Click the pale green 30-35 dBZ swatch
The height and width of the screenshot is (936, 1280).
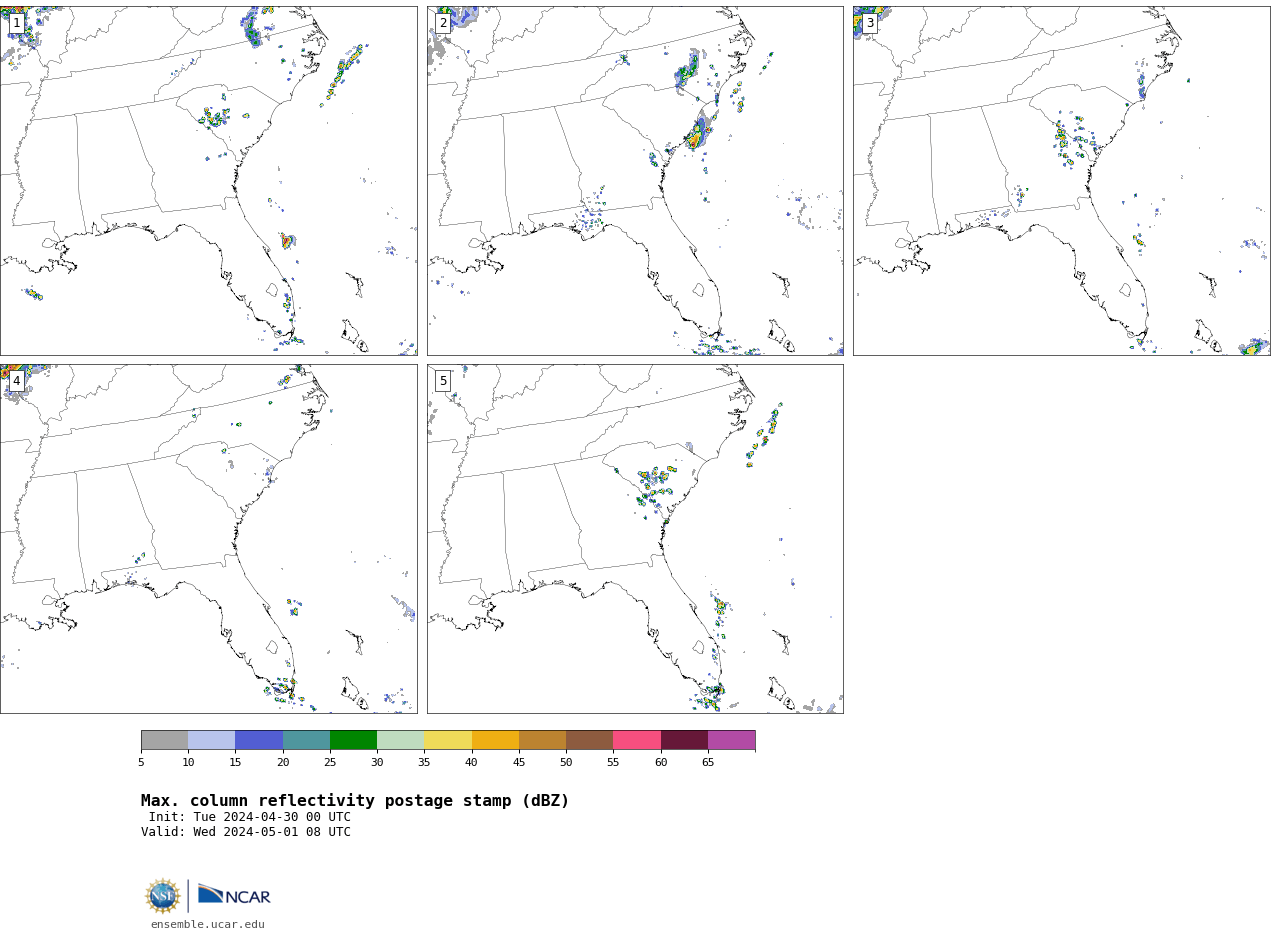[401, 740]
